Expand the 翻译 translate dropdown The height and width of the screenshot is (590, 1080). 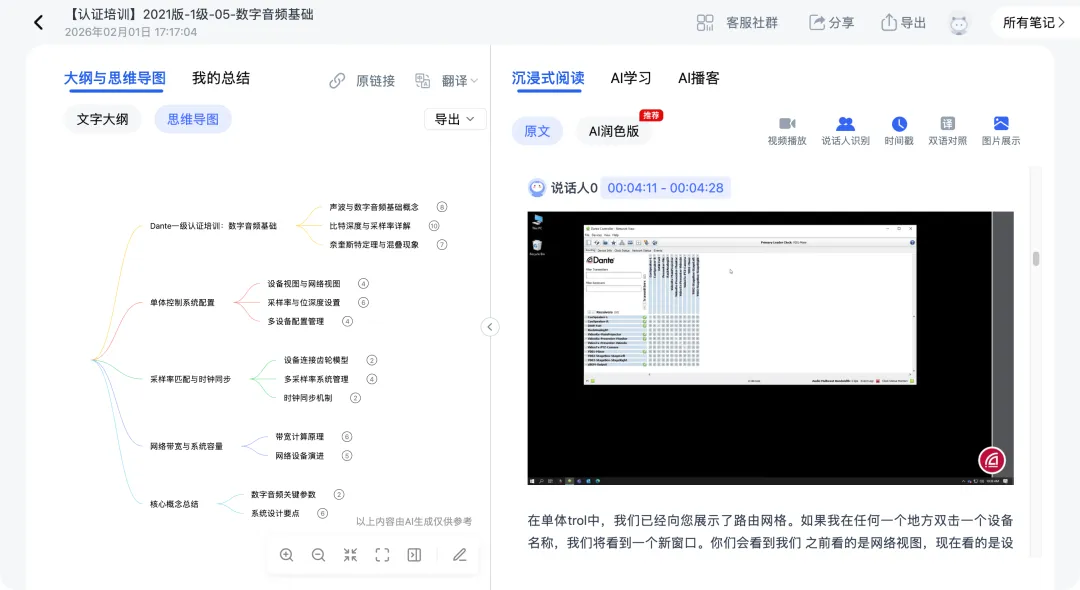[x=447, y=80]
